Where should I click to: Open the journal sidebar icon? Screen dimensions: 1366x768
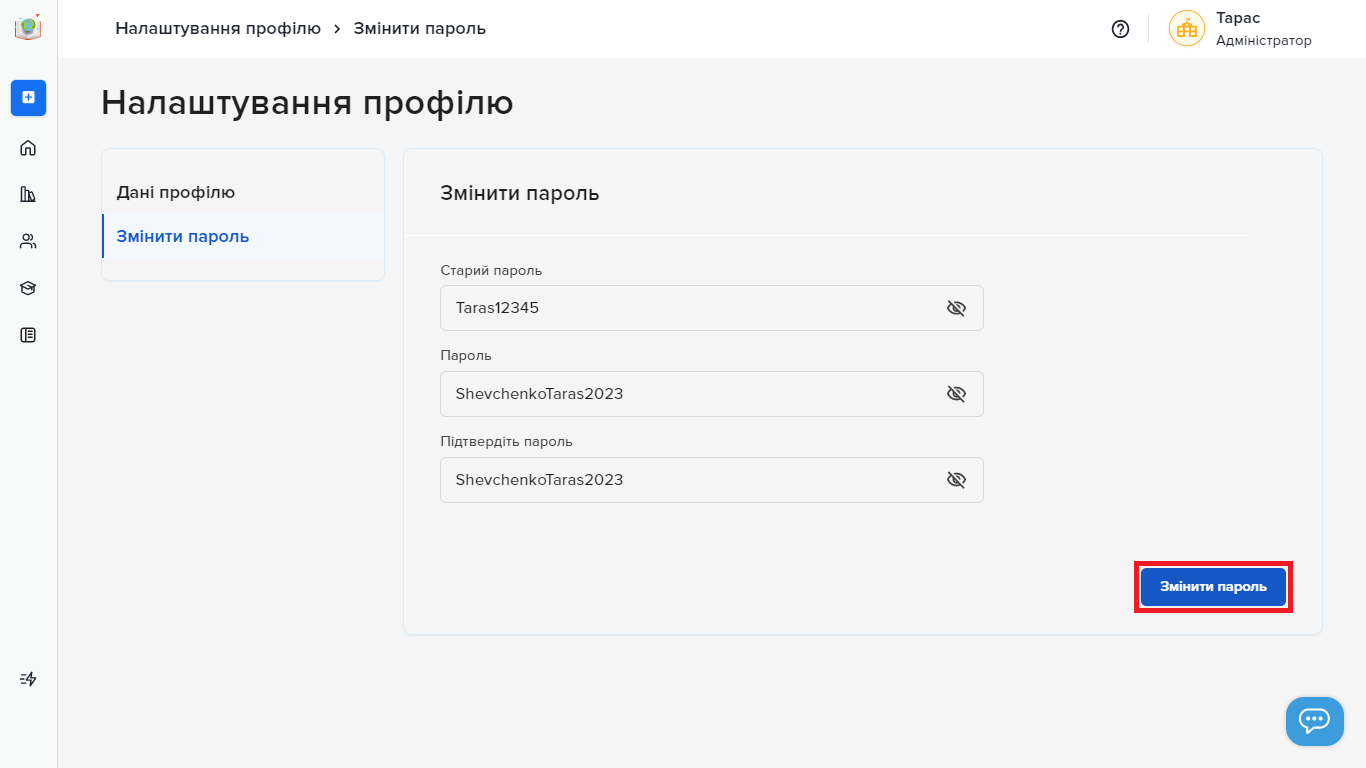[x=28, y=335]
